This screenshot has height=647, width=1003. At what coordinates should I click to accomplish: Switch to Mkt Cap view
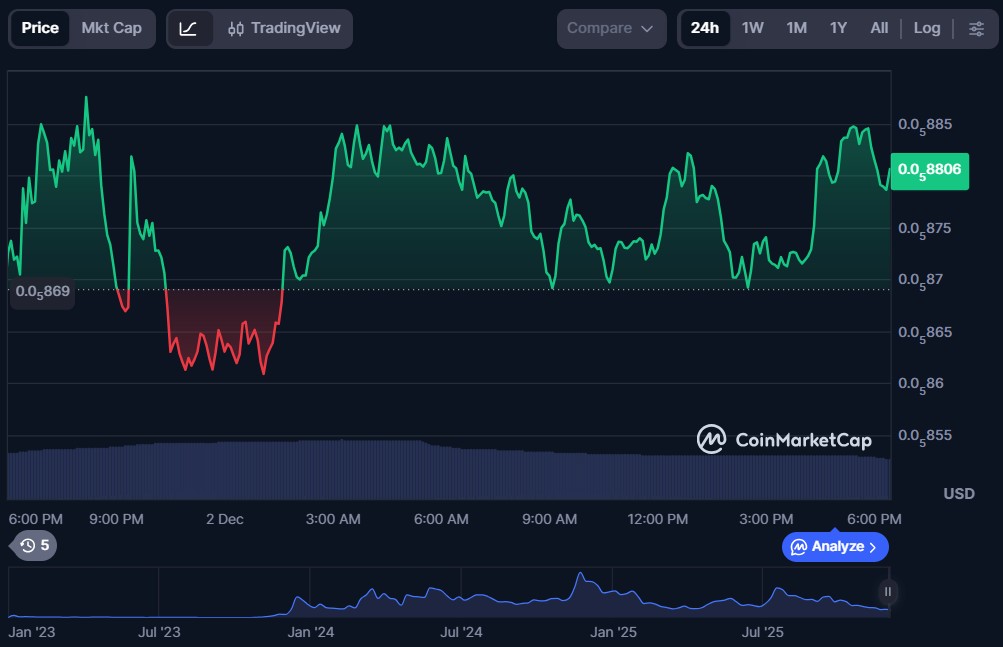coord(111,28)
